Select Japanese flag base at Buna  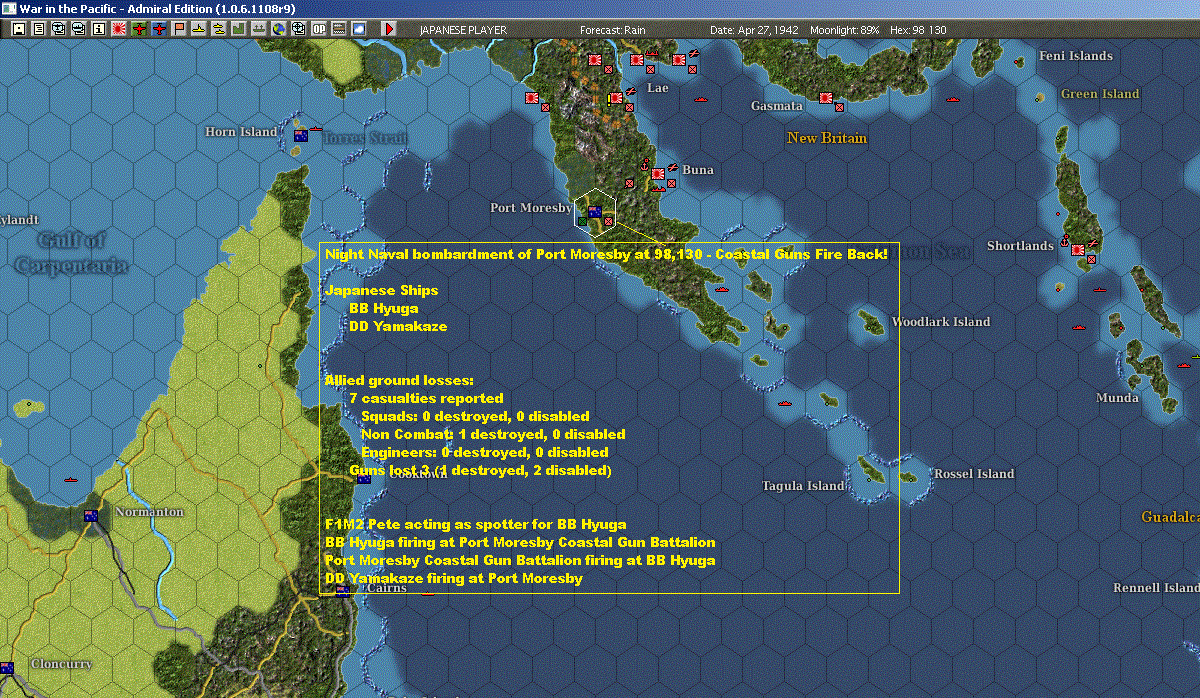pyautogui.click(x=658, y=174)
